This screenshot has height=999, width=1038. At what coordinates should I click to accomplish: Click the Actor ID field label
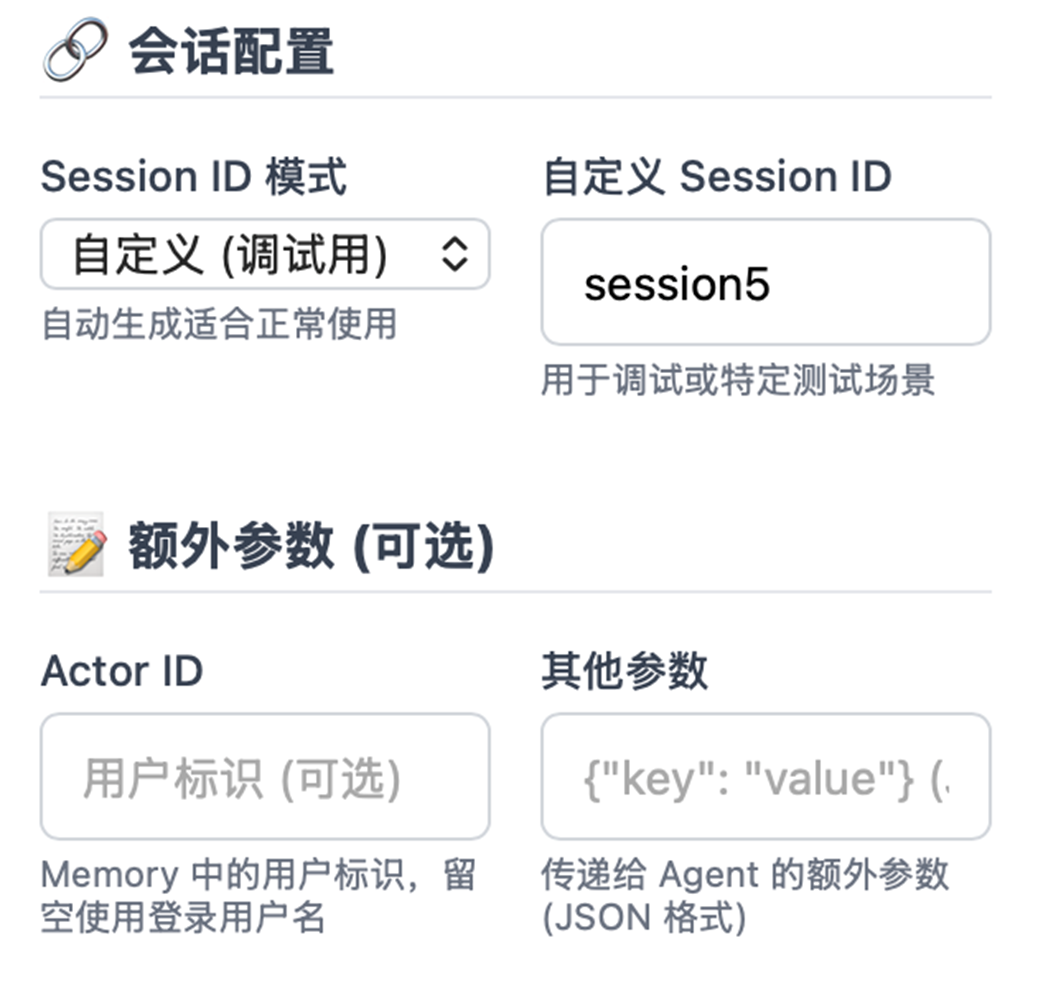[x=121, y=671]
